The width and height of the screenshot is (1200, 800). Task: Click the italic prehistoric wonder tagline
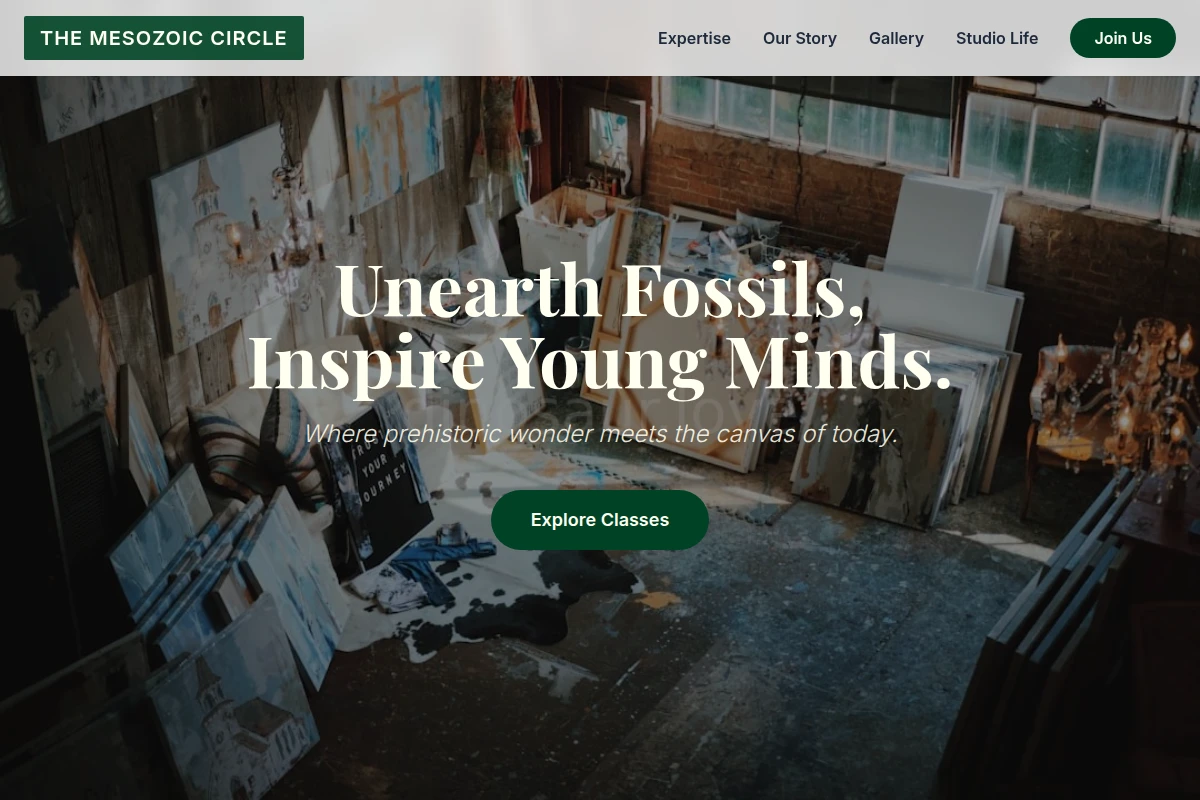pyautogui.click(x=600, y=434)
